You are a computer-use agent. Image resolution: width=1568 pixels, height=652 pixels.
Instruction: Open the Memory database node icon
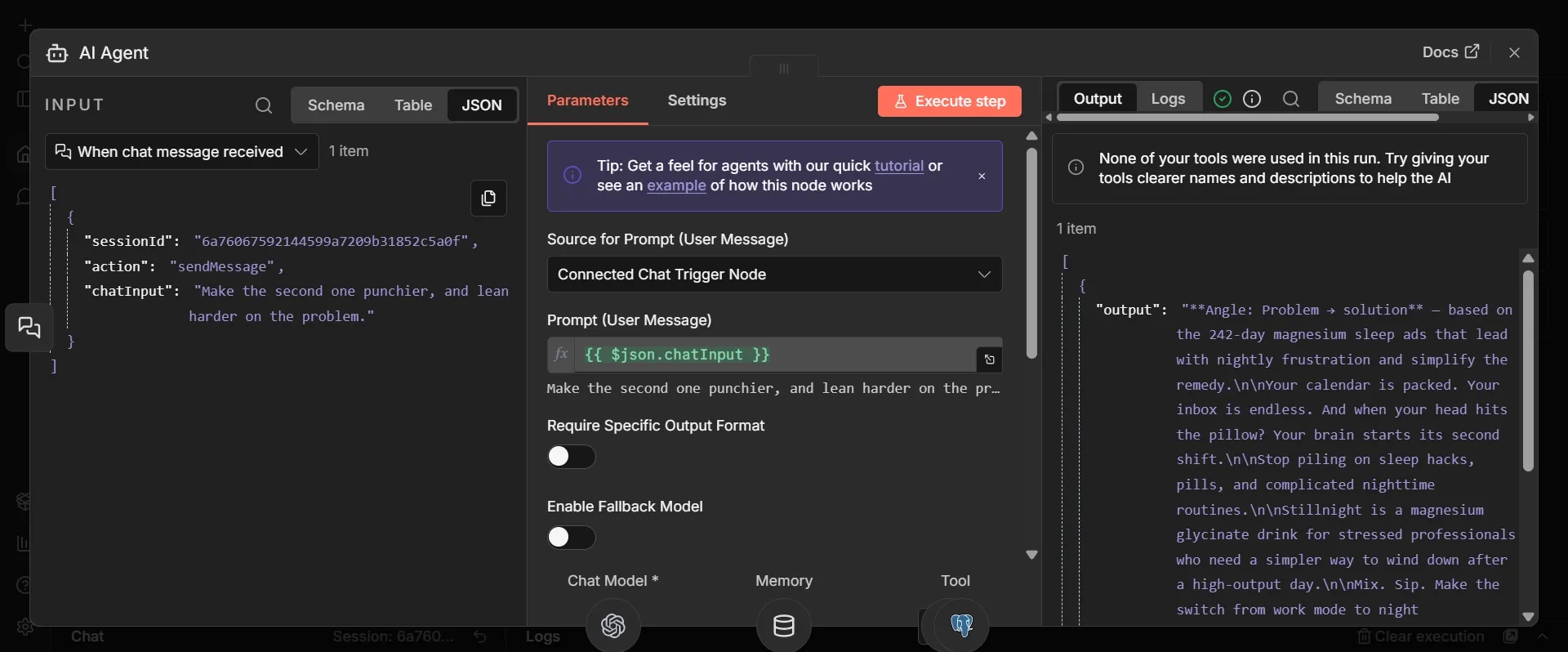click(x=784, y=626)
